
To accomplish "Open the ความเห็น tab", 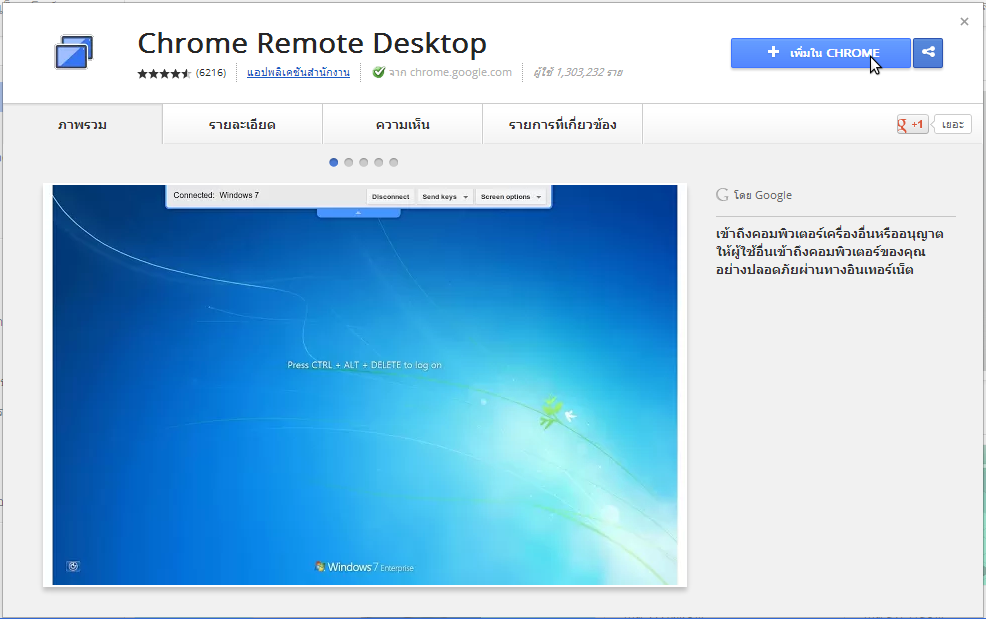I will [402, 125].
